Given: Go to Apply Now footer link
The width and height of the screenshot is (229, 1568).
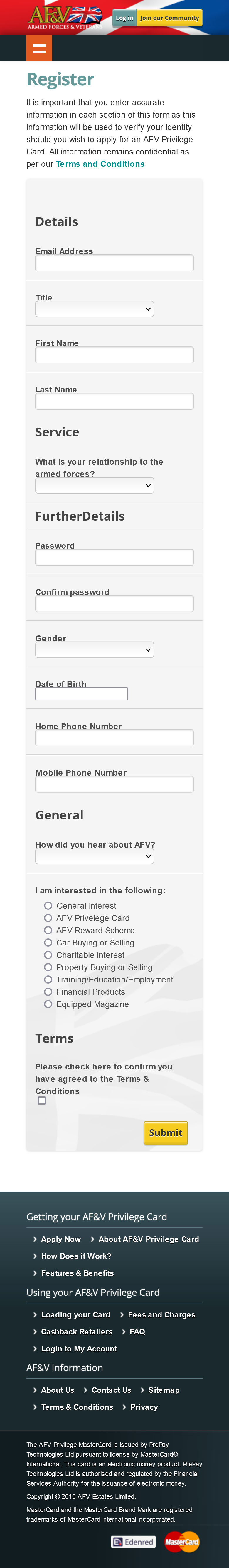Looking at the screenshot, I should tap(60, 1239).
